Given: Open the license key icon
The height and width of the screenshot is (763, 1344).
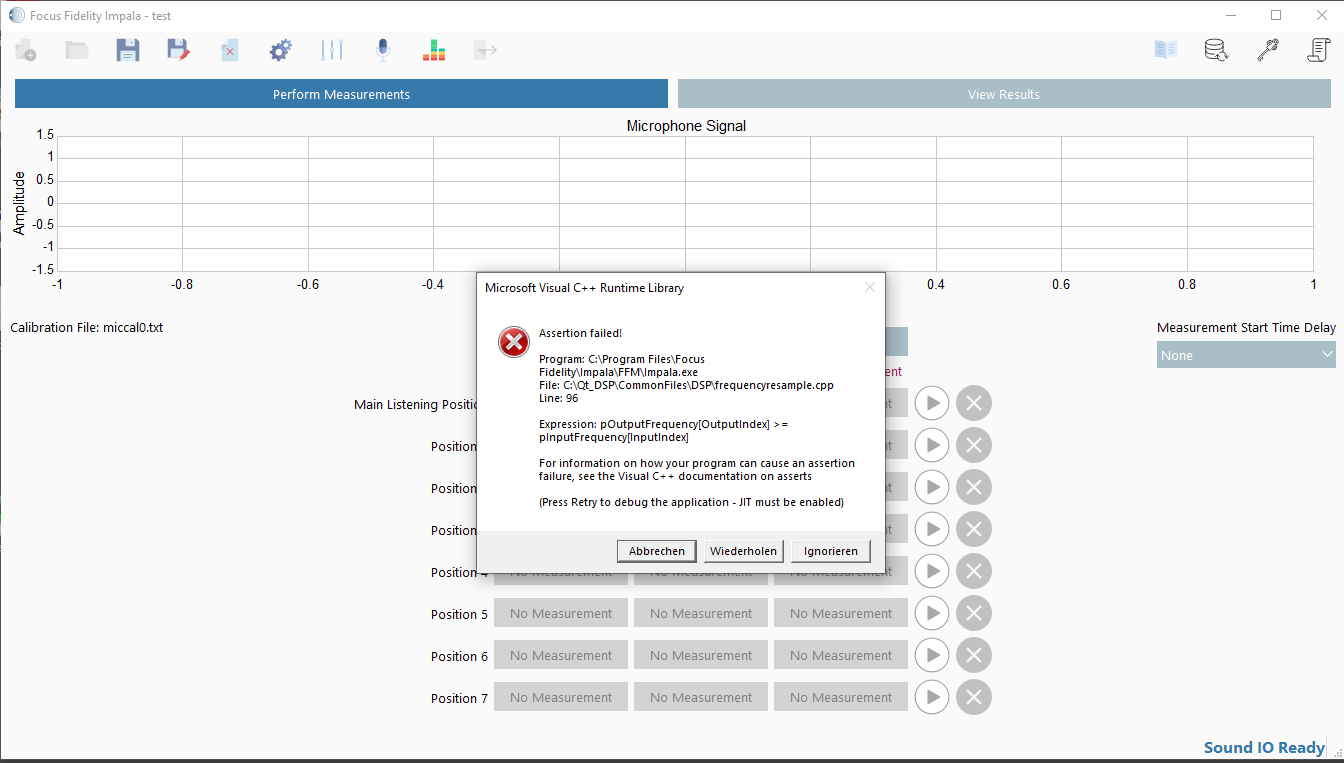Looking at the screenshot, I should [x=1268, y=50].
